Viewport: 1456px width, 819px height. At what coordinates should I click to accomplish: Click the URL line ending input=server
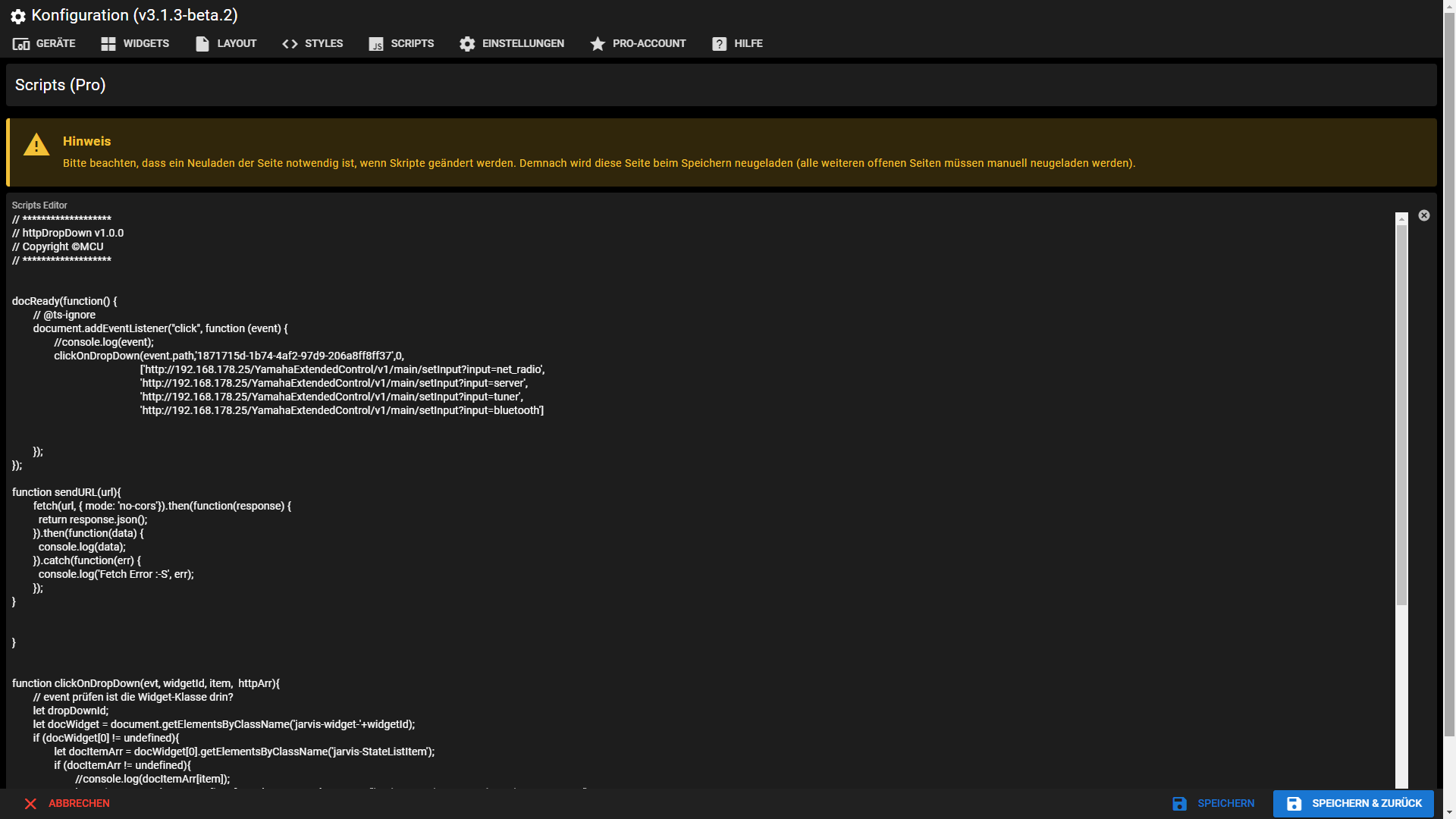coord(334,383)
